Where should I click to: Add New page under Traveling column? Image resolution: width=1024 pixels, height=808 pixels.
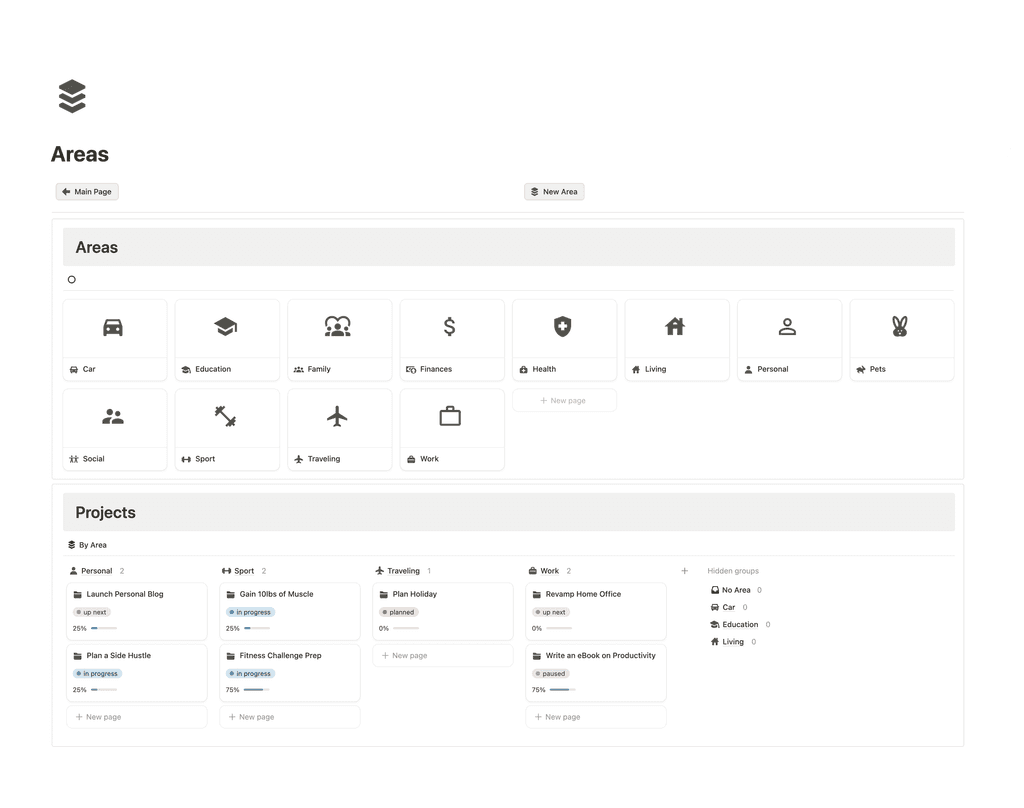point(443,655)
